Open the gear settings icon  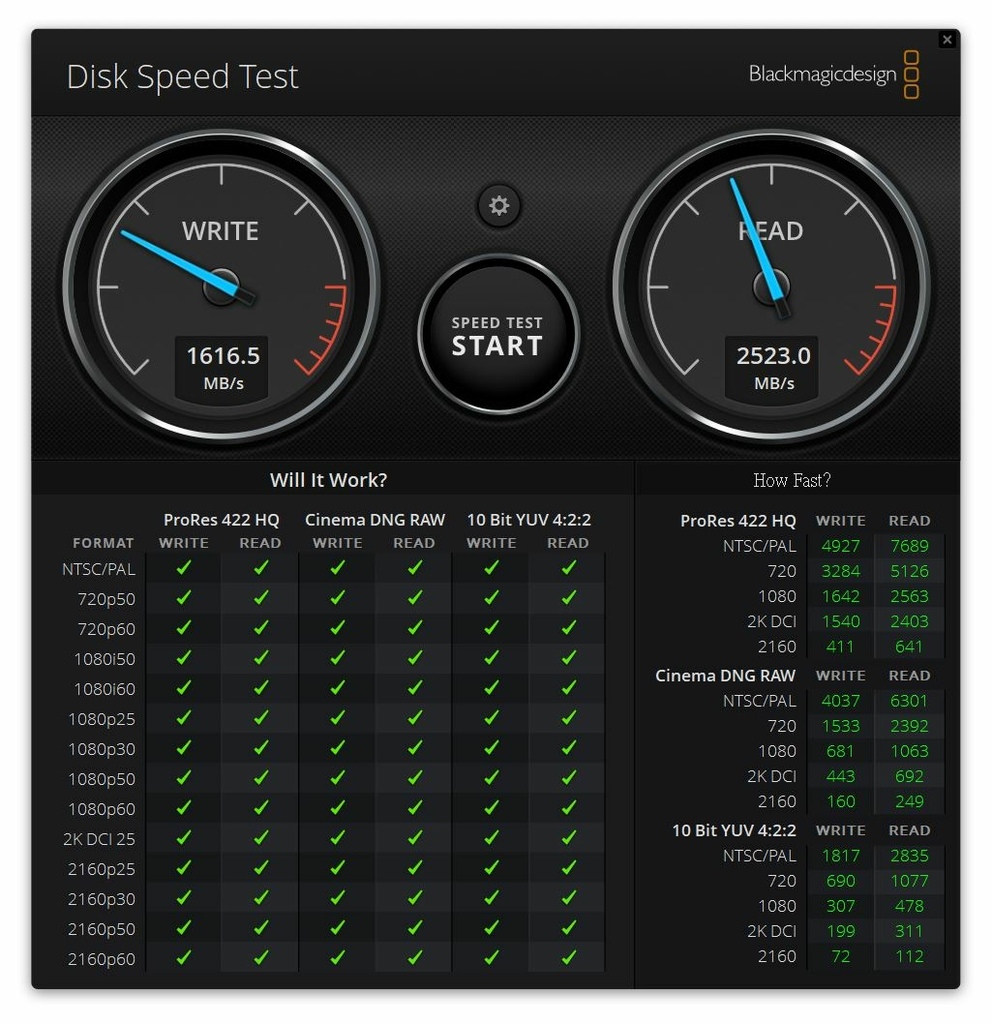pyautogui.click(x=498, y=206)
